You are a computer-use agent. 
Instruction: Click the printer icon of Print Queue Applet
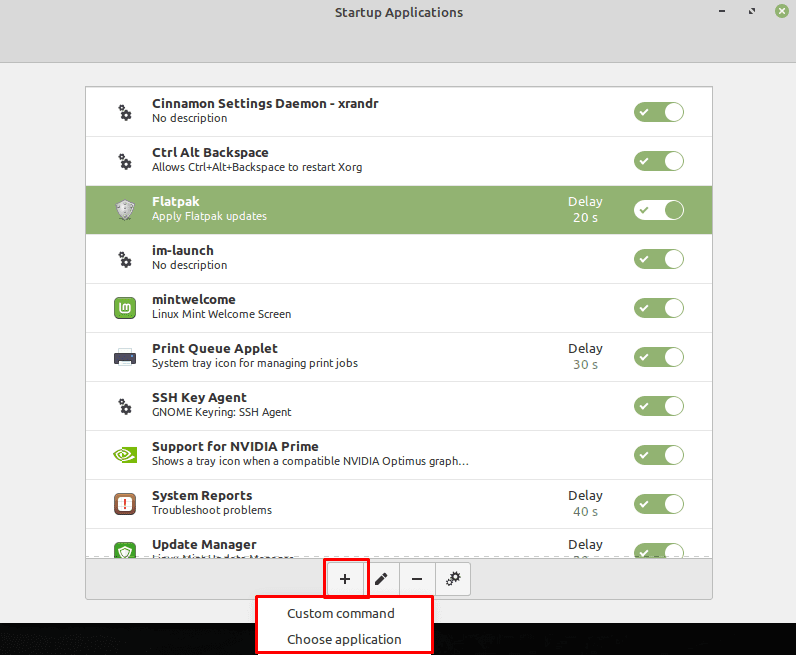click(x=125, y=357)
